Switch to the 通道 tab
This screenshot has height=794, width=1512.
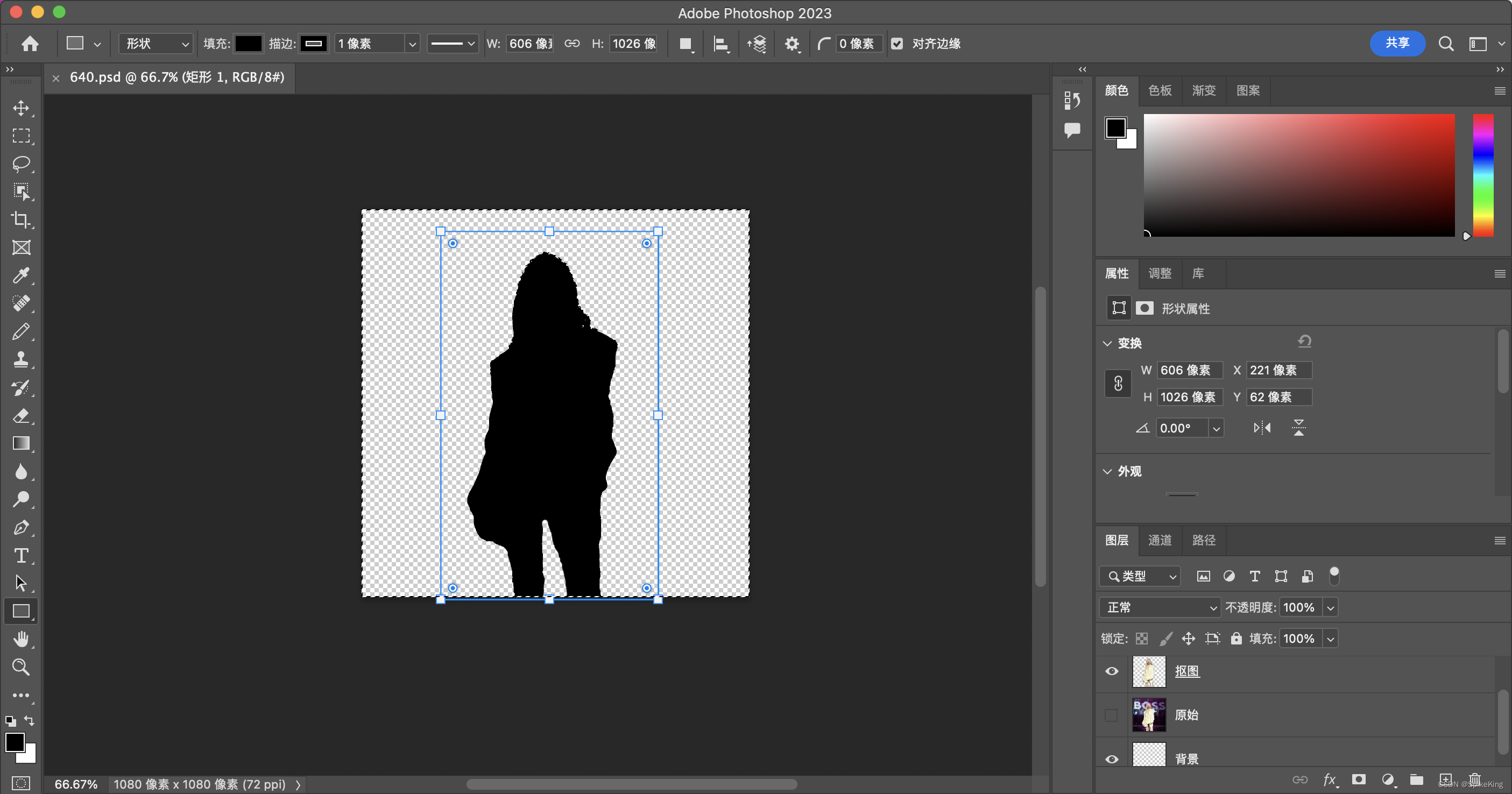click(x=1159, y=540)
